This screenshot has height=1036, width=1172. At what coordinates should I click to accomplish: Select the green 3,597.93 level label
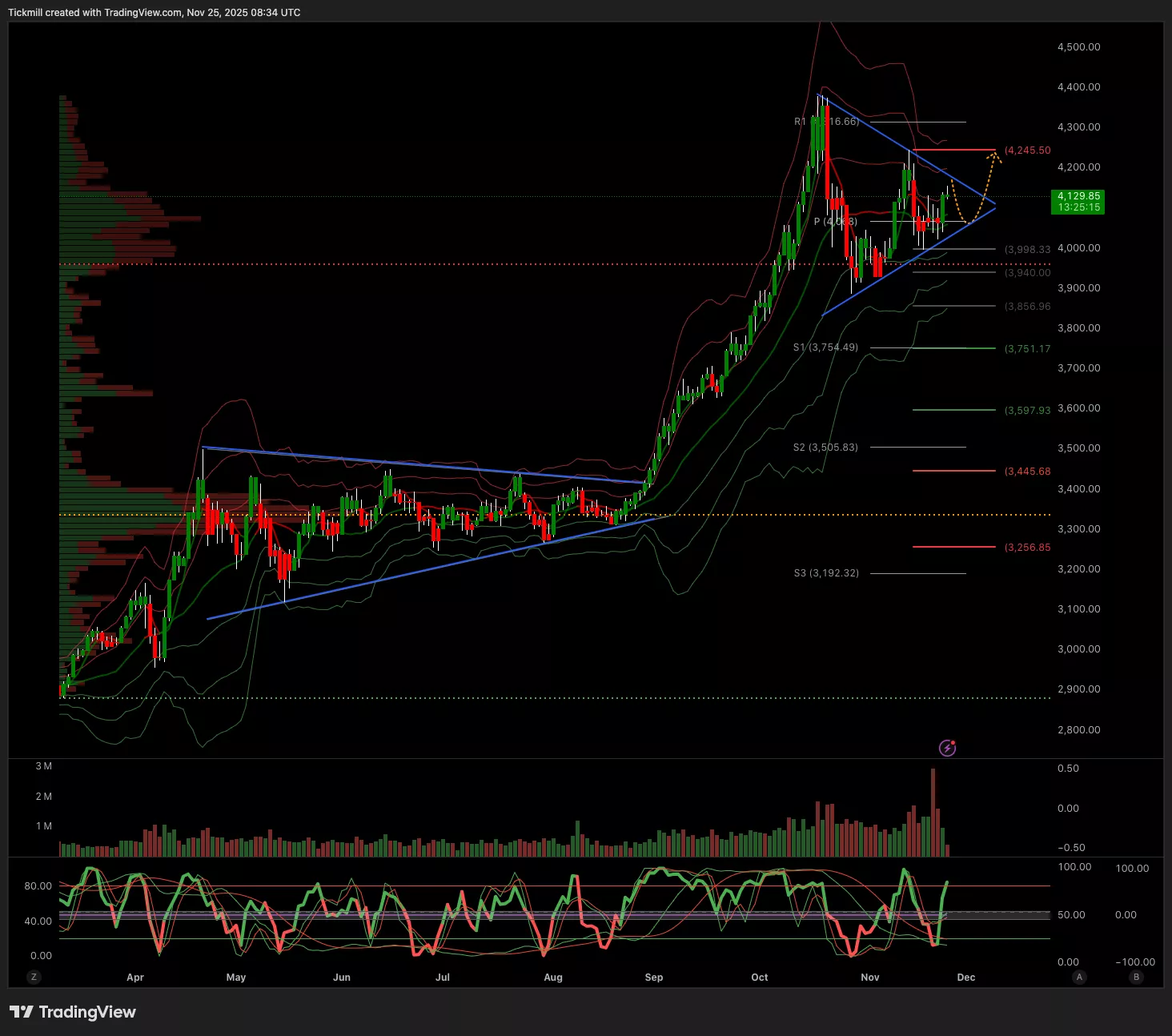(1027, 411)
